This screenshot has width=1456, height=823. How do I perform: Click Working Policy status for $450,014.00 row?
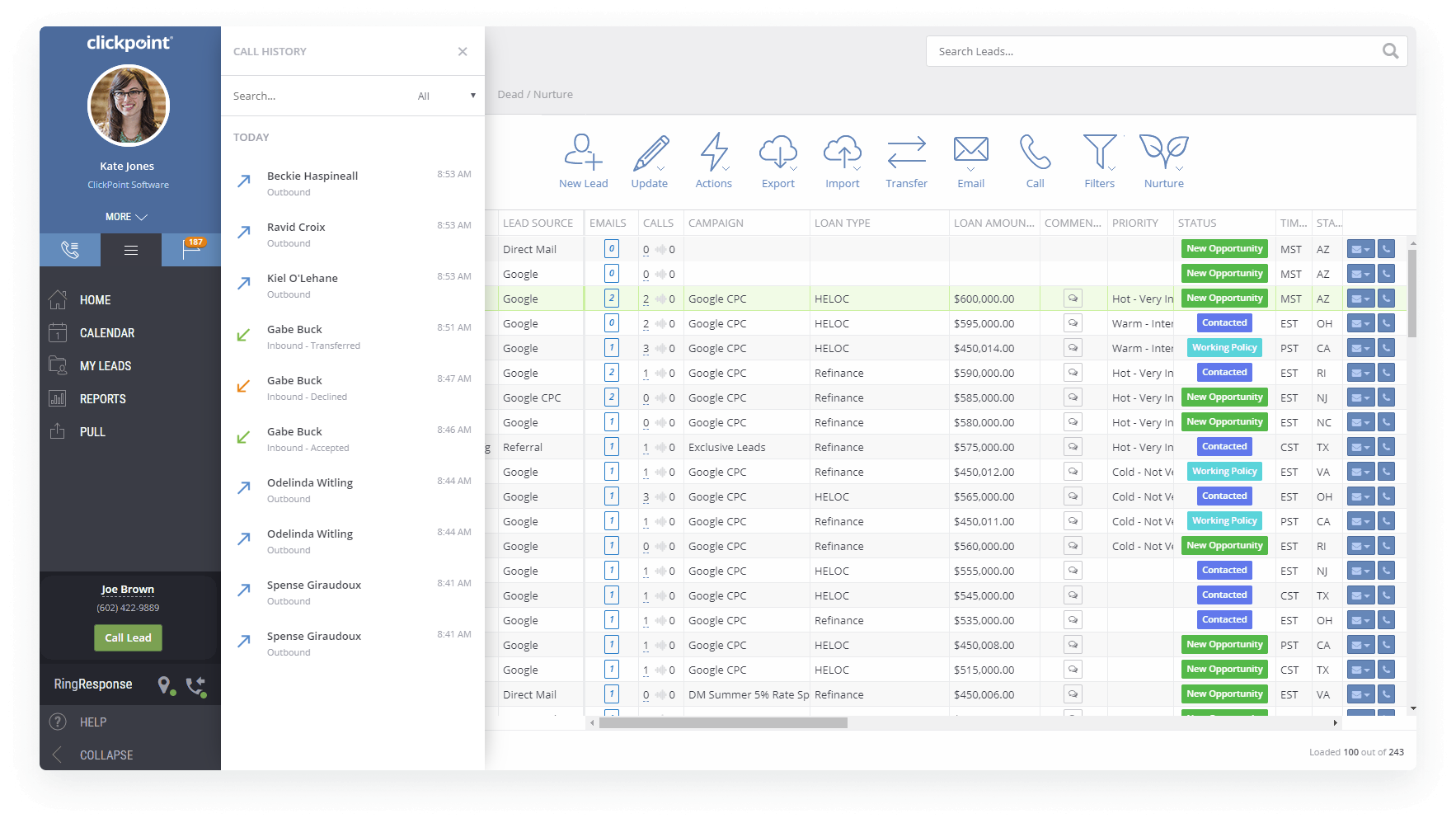coord(1224,348)
